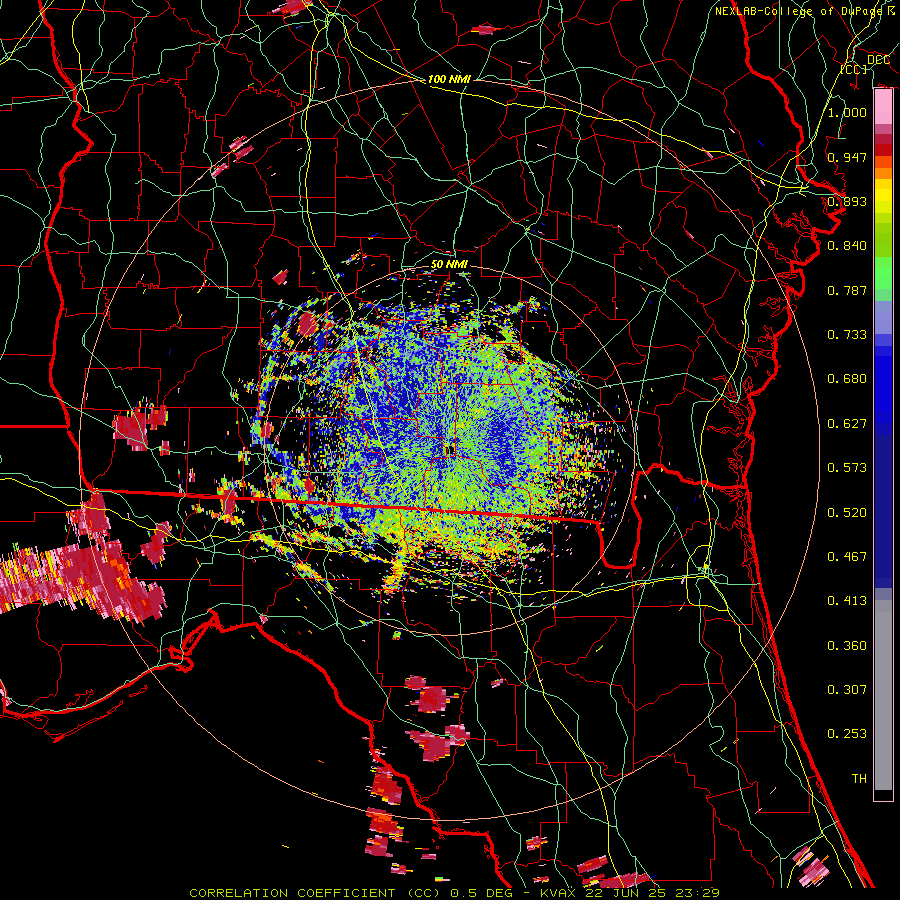
Task: Pick the bright green segment of the color scale
Action: click(883, 278)
